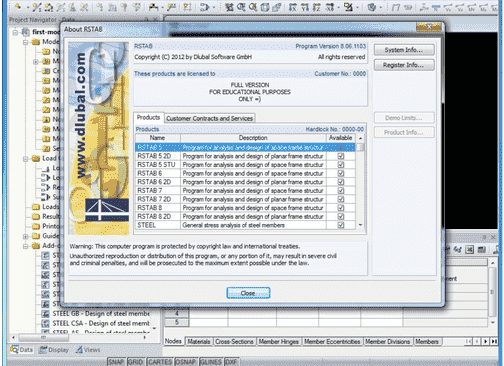Click the STEEL CSA module icon

(45, 323)
